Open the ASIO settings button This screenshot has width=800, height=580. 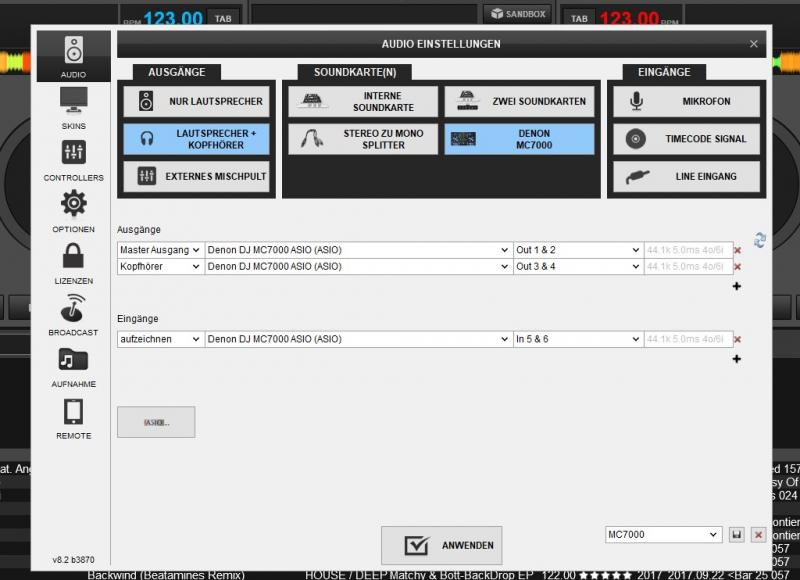coord(156,422)
